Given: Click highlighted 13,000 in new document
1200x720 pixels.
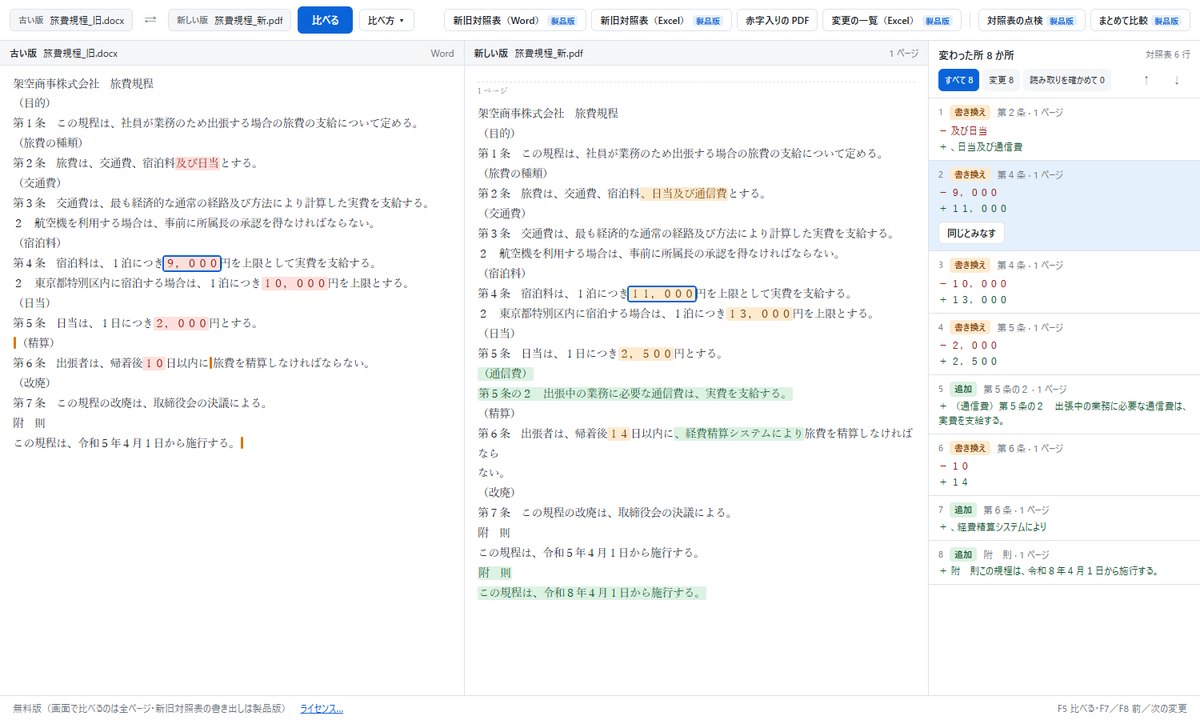Looking at the screenshot, I should coord(759,313).
